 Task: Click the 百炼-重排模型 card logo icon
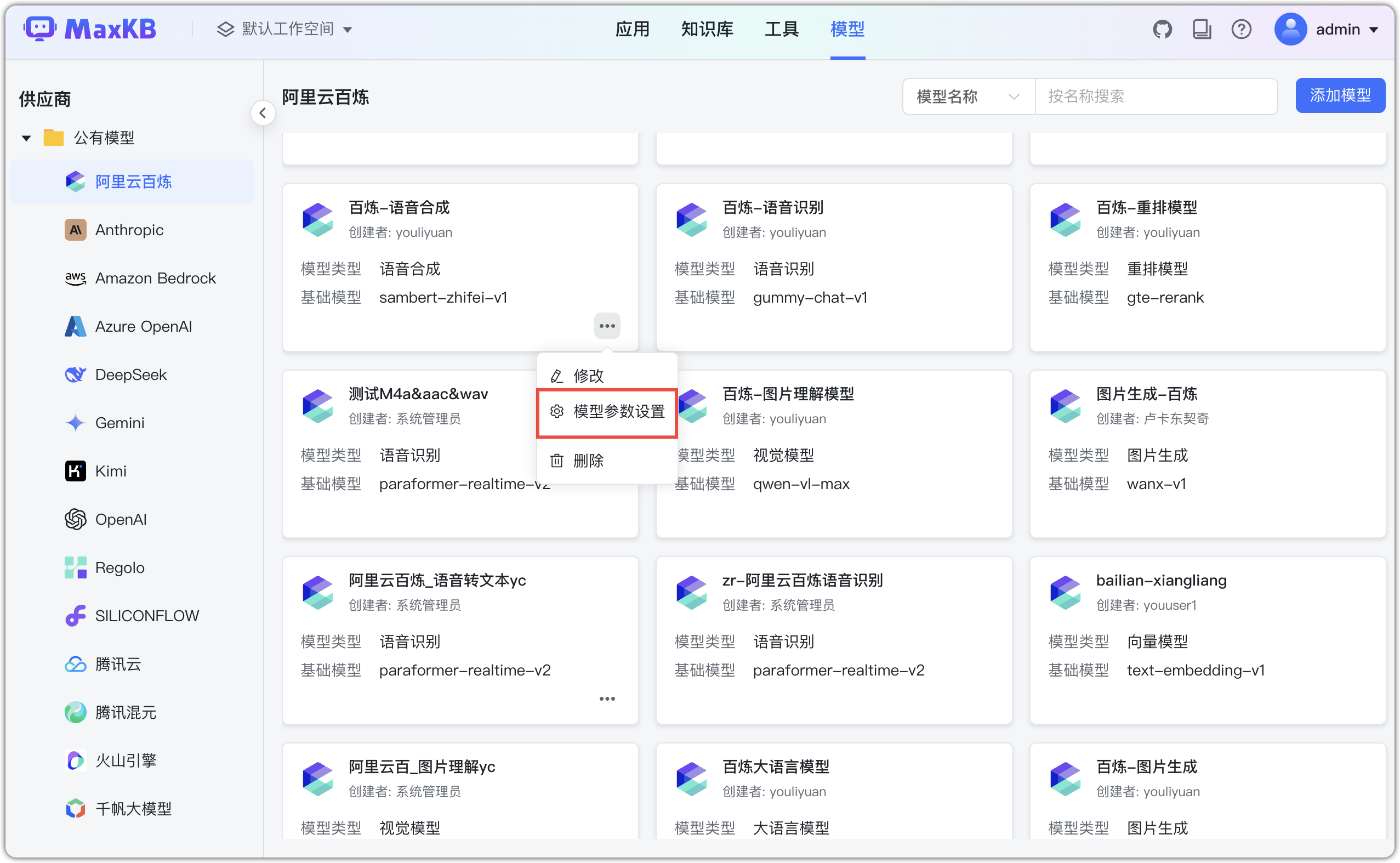click(1065, 219)
